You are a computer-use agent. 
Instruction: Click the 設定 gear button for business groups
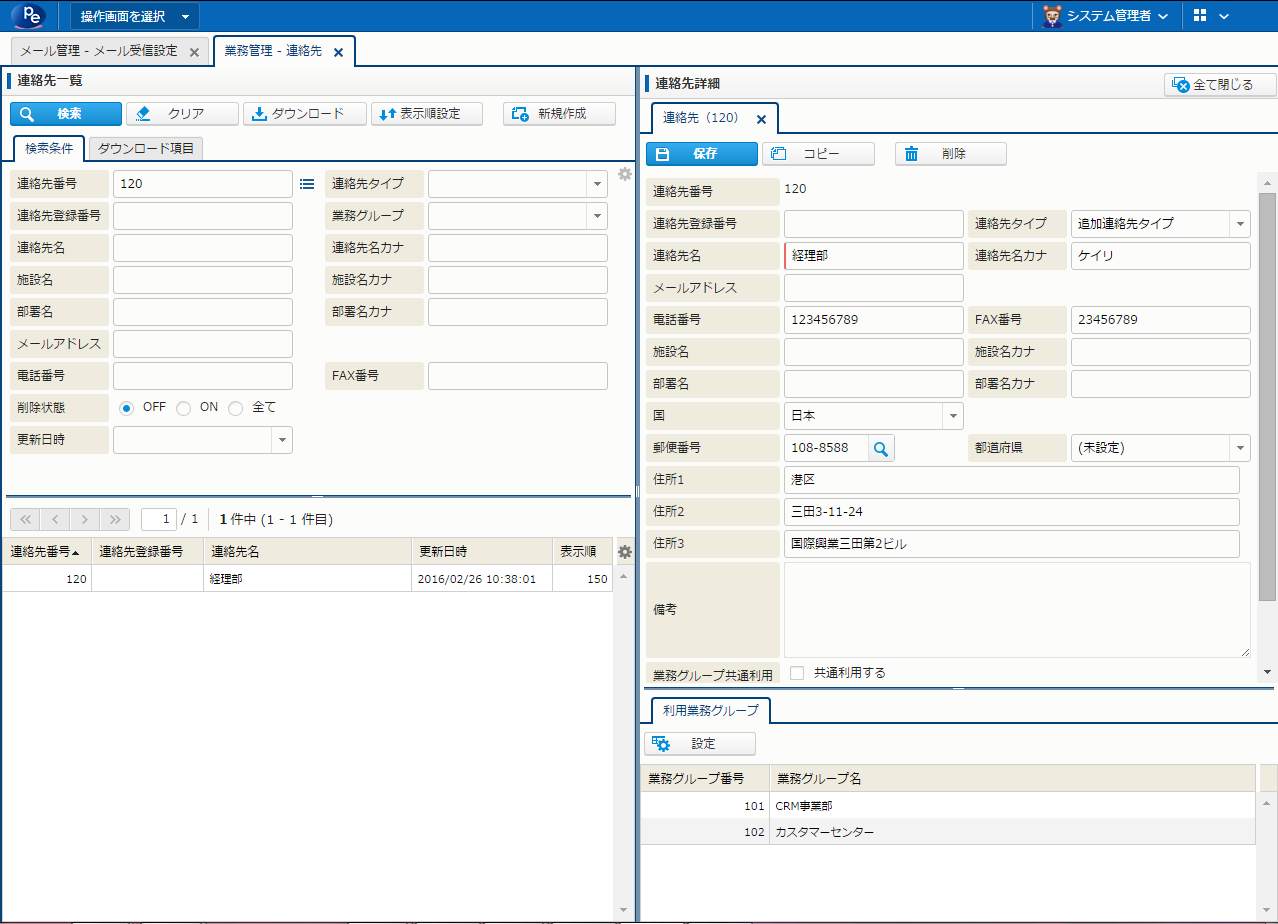[x=700, y=744]
